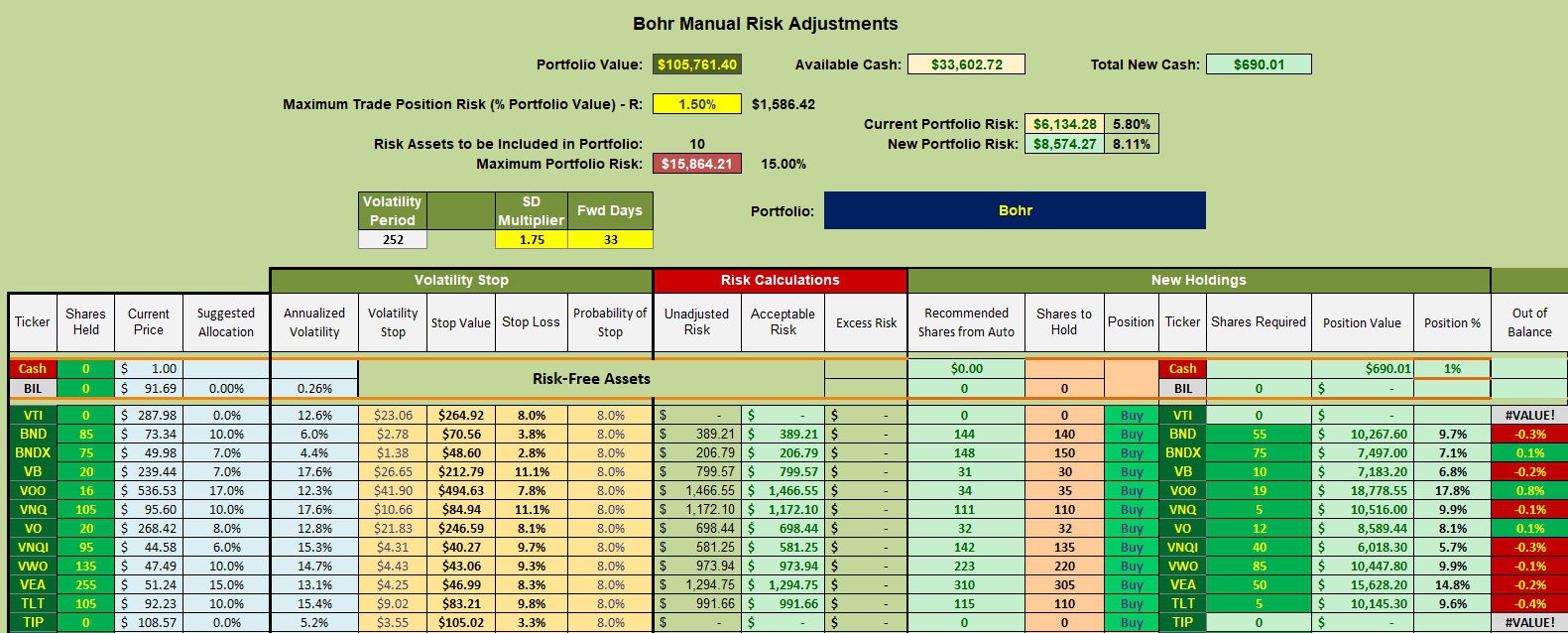Select the Bohr portfolio name cell
The width and height of the screenshot is (1568, 633).
(x=1015, y=210)
